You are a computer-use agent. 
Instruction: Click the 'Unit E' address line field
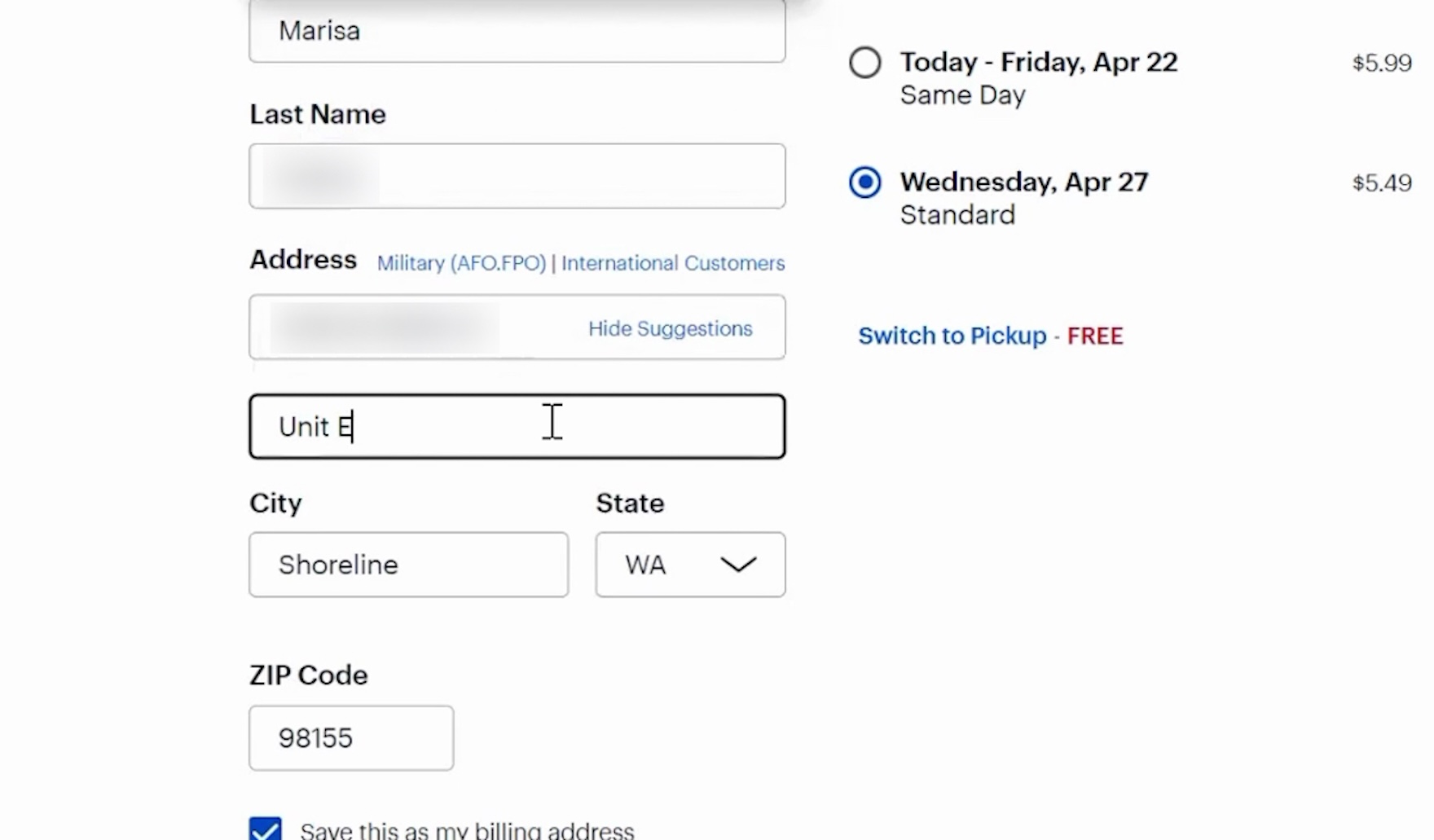tap(517, 427)
